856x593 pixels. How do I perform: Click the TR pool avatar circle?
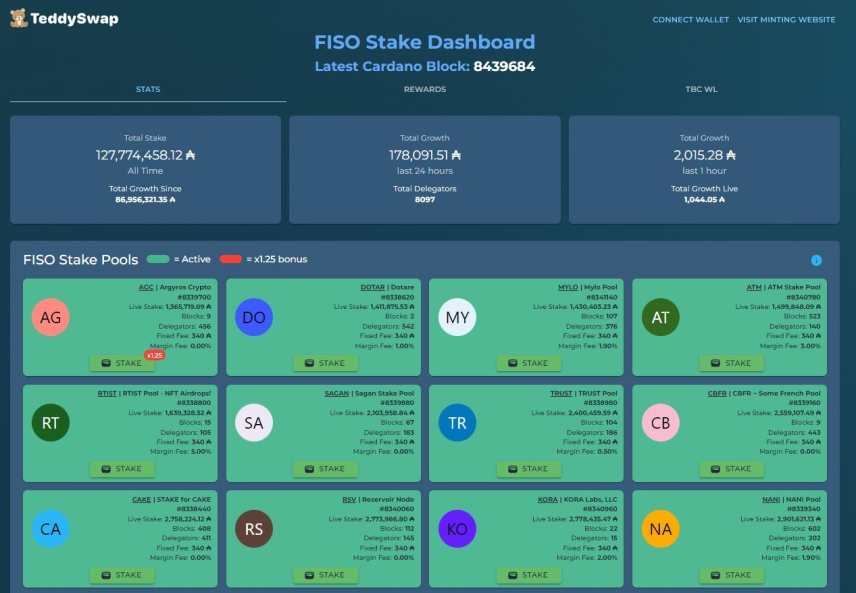click(457, 423)
